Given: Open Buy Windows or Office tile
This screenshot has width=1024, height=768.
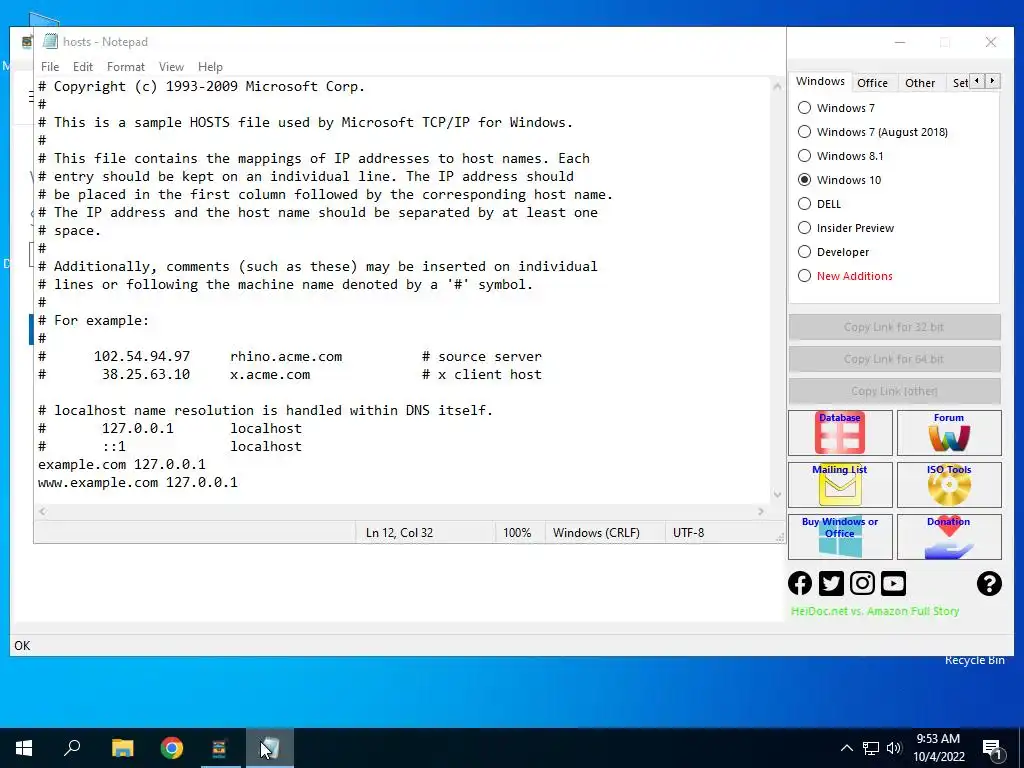Looking at the screenshot, I should (840, 537).
